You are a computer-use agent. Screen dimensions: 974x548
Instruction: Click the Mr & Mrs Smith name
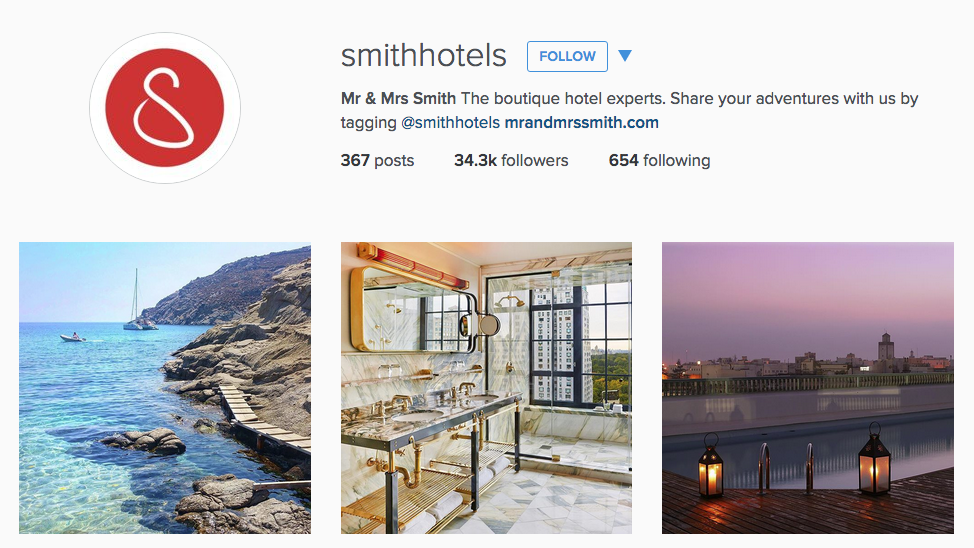398,98
